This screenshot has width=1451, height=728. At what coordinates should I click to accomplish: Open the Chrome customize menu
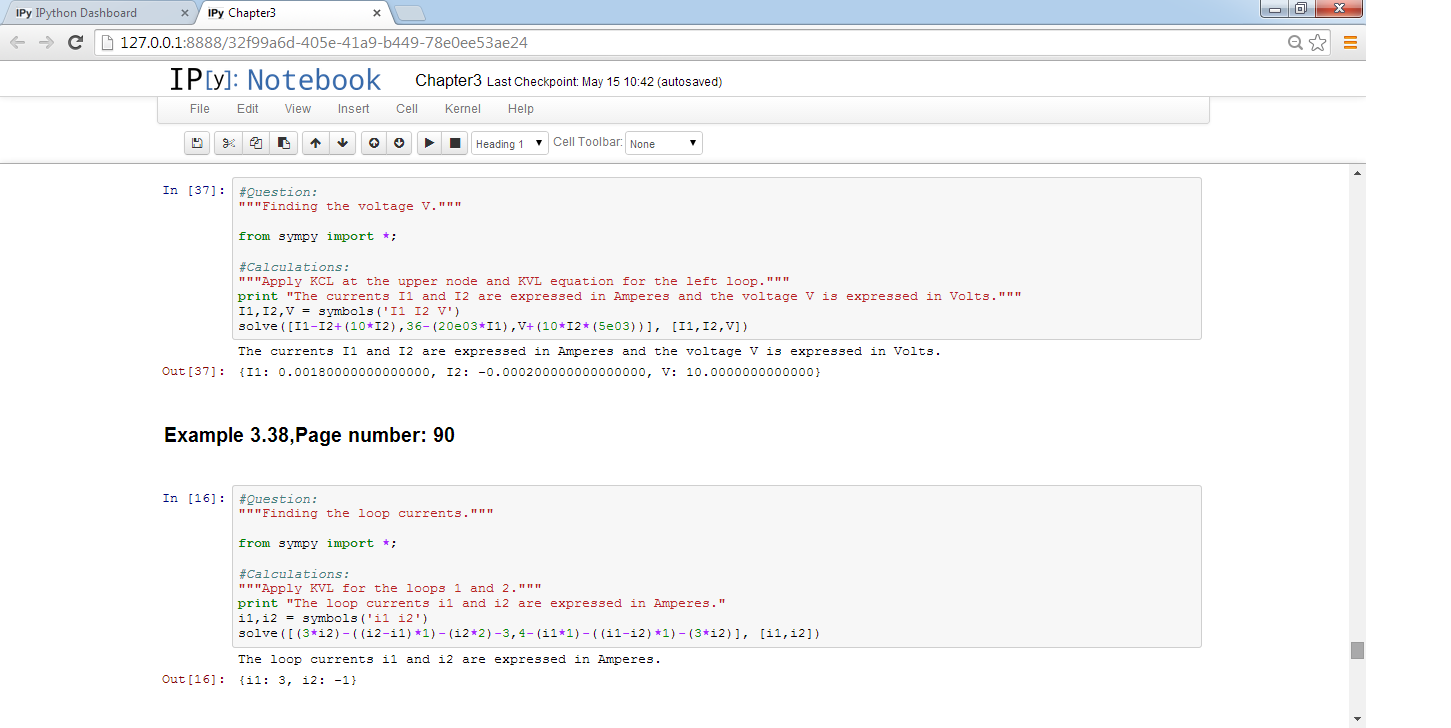click(x=1349, y=42)
